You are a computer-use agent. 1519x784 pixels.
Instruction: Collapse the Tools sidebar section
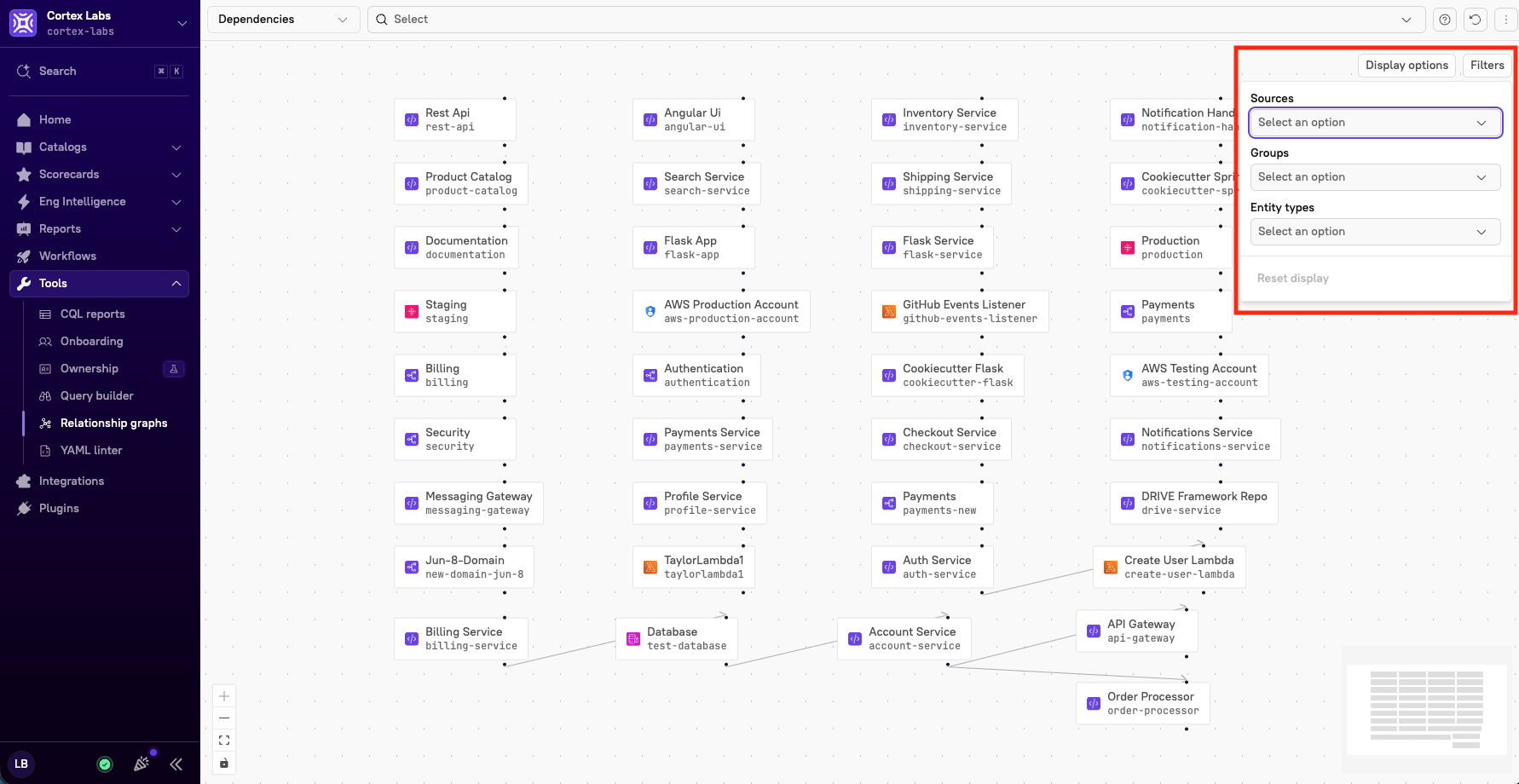coord(99,284)
